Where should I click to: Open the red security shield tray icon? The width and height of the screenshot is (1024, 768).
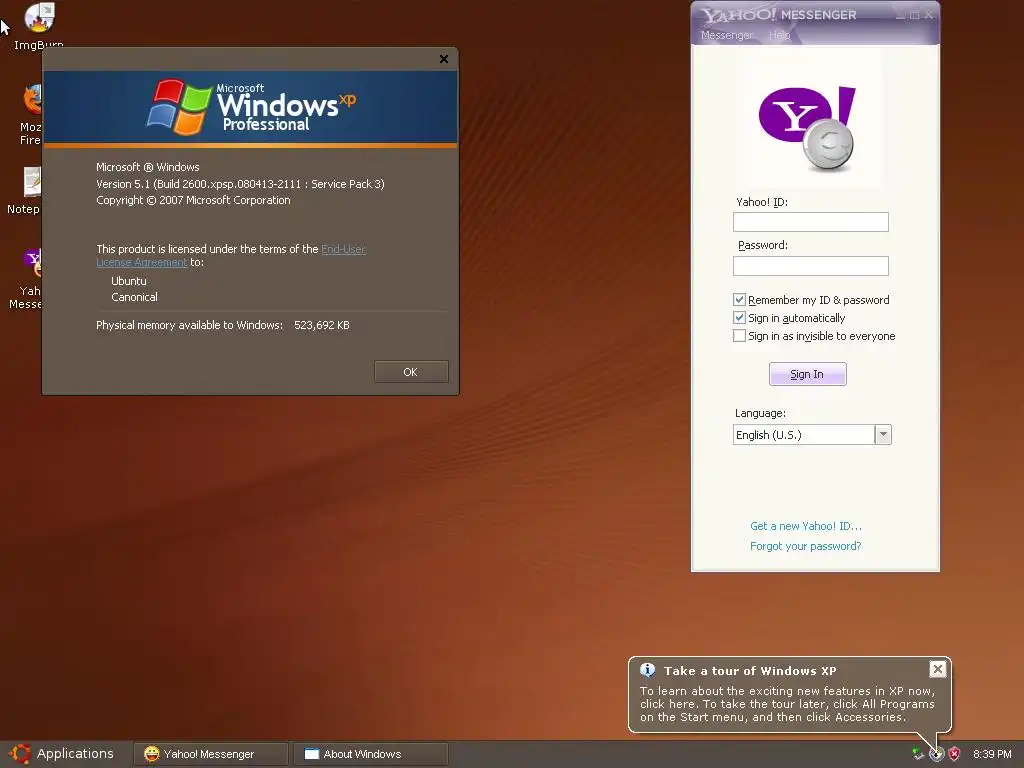[954, 754]
